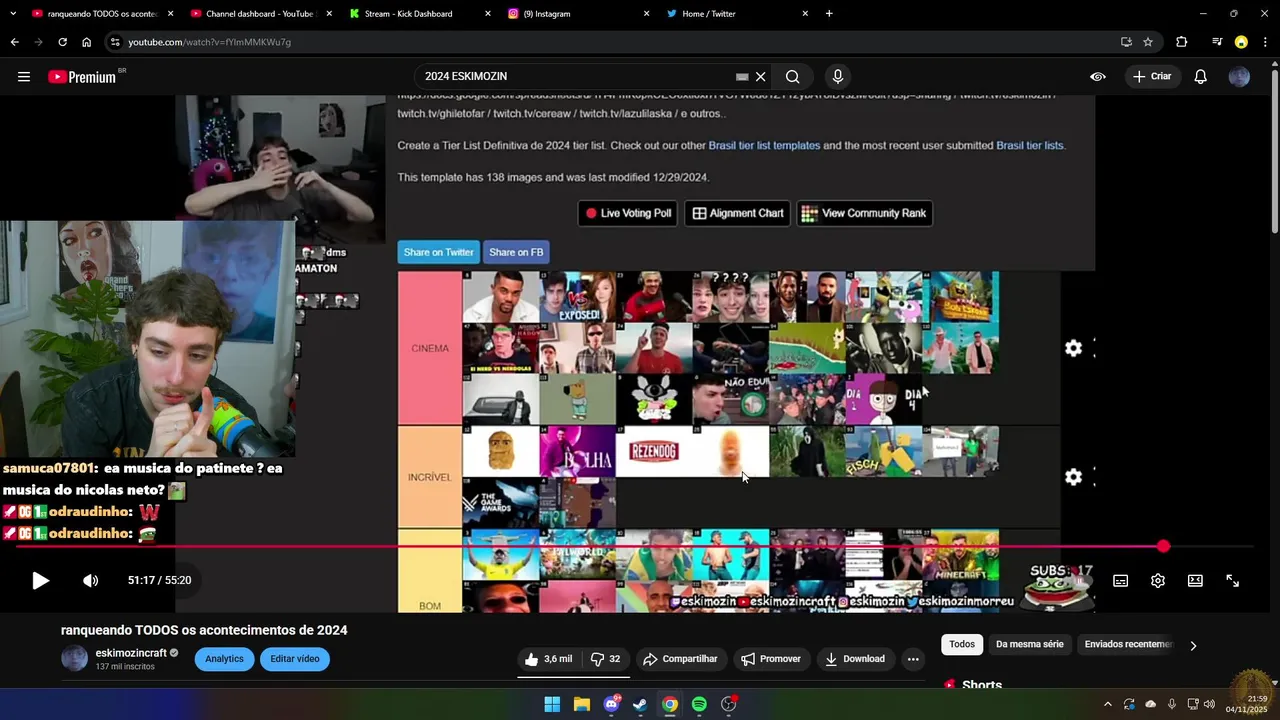Seek using the red progress bar handle
Image resolution: width=1280 pixels, height=720 pixels.
(1163, 546)
